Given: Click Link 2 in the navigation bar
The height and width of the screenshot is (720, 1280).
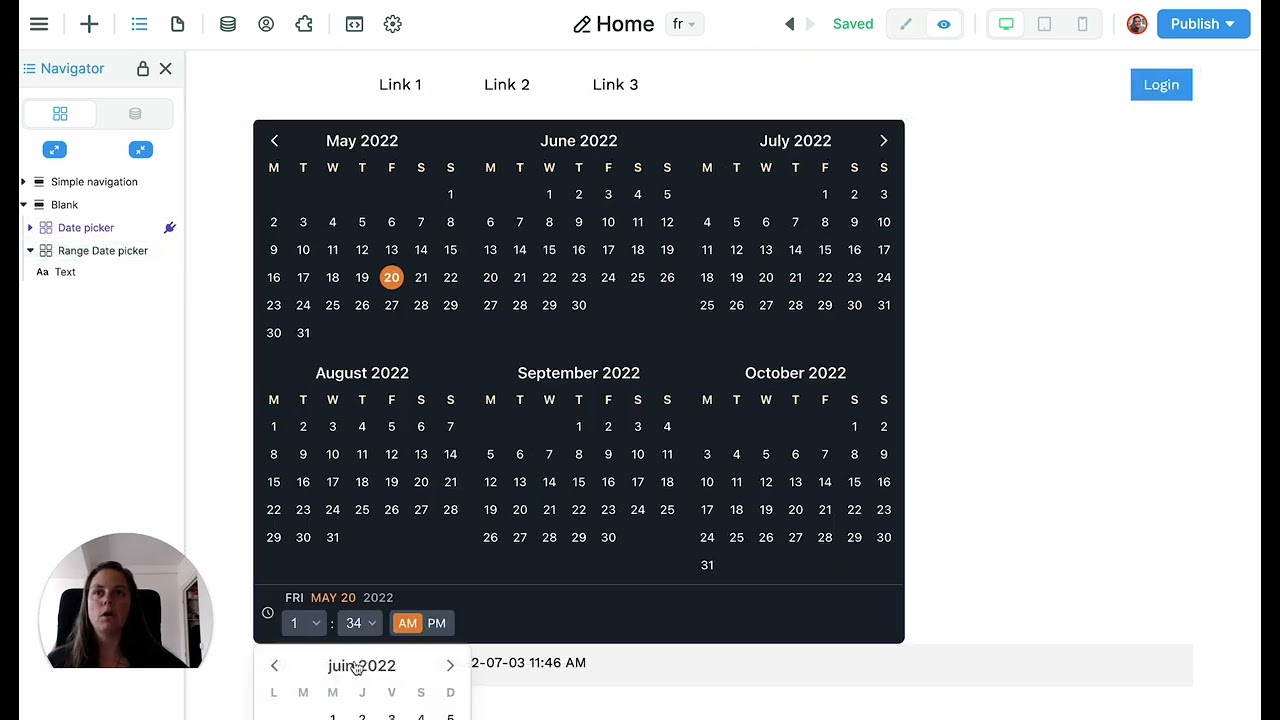Looking at the screenshot, I should tap(507, 85).
